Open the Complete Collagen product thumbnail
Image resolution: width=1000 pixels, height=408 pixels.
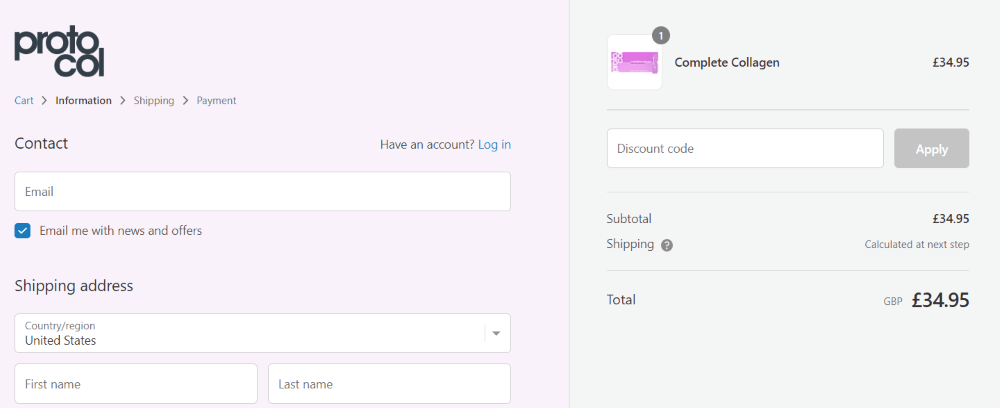click(635, 62)
